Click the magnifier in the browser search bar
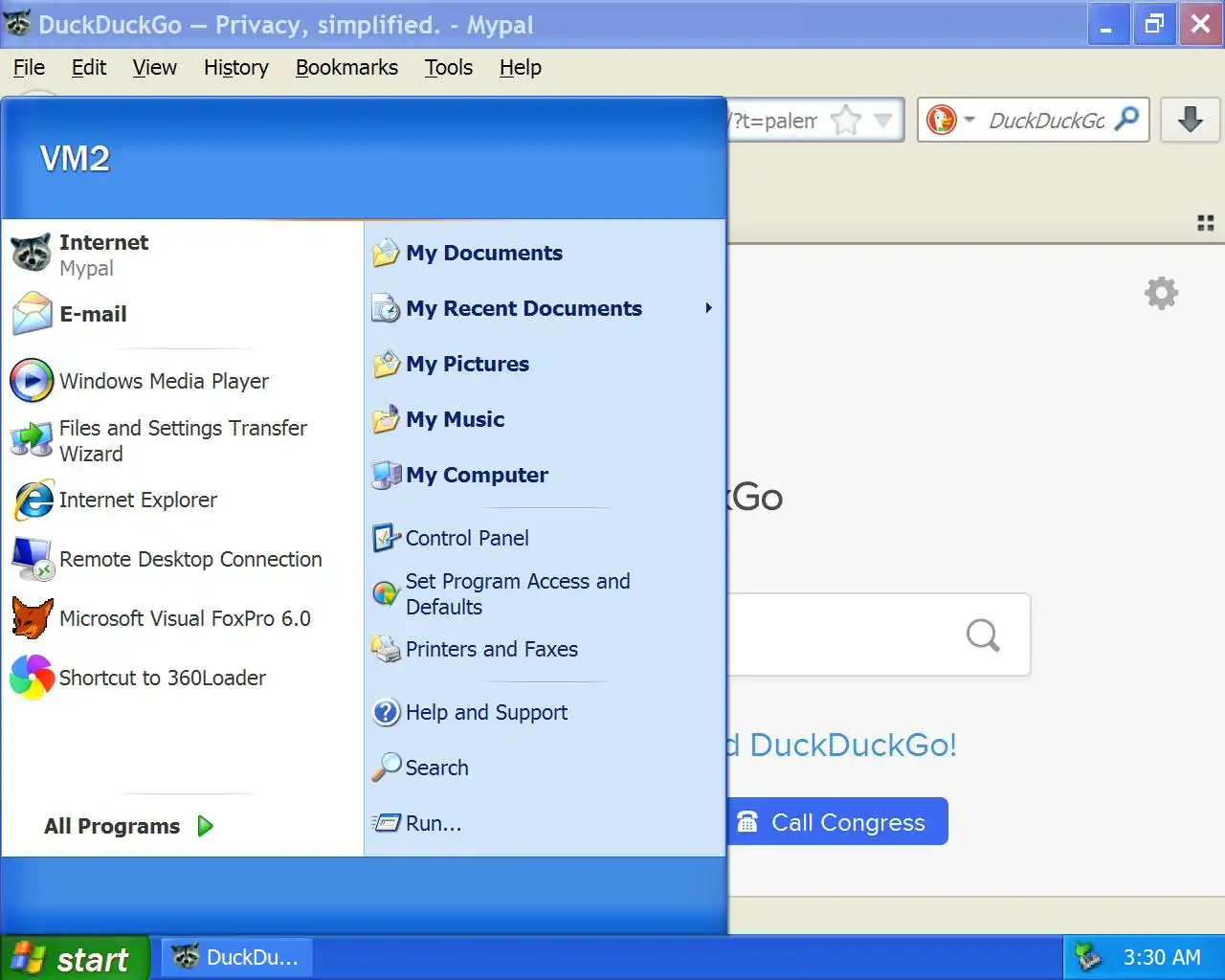 tap(1127, 119)
